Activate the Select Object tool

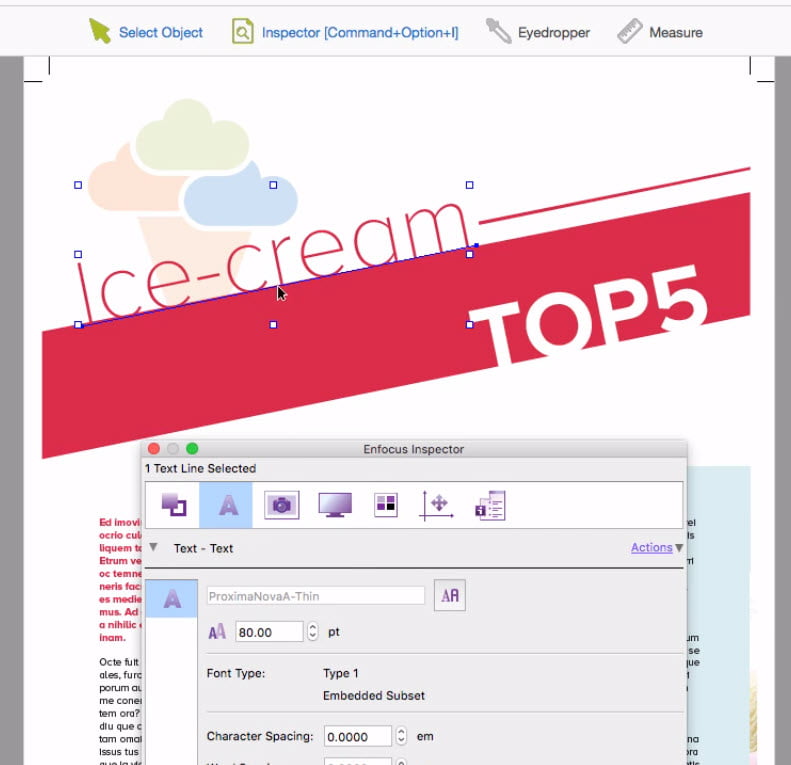click(x=146, y=32)
